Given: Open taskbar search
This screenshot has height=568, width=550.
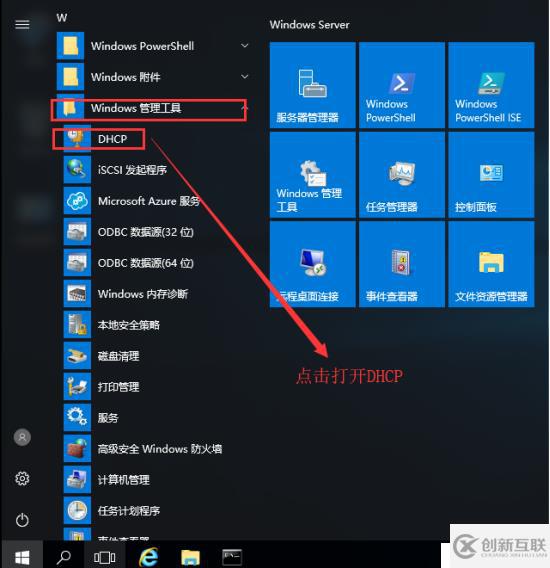Looking at the screenshot, I should pos(64,557).
